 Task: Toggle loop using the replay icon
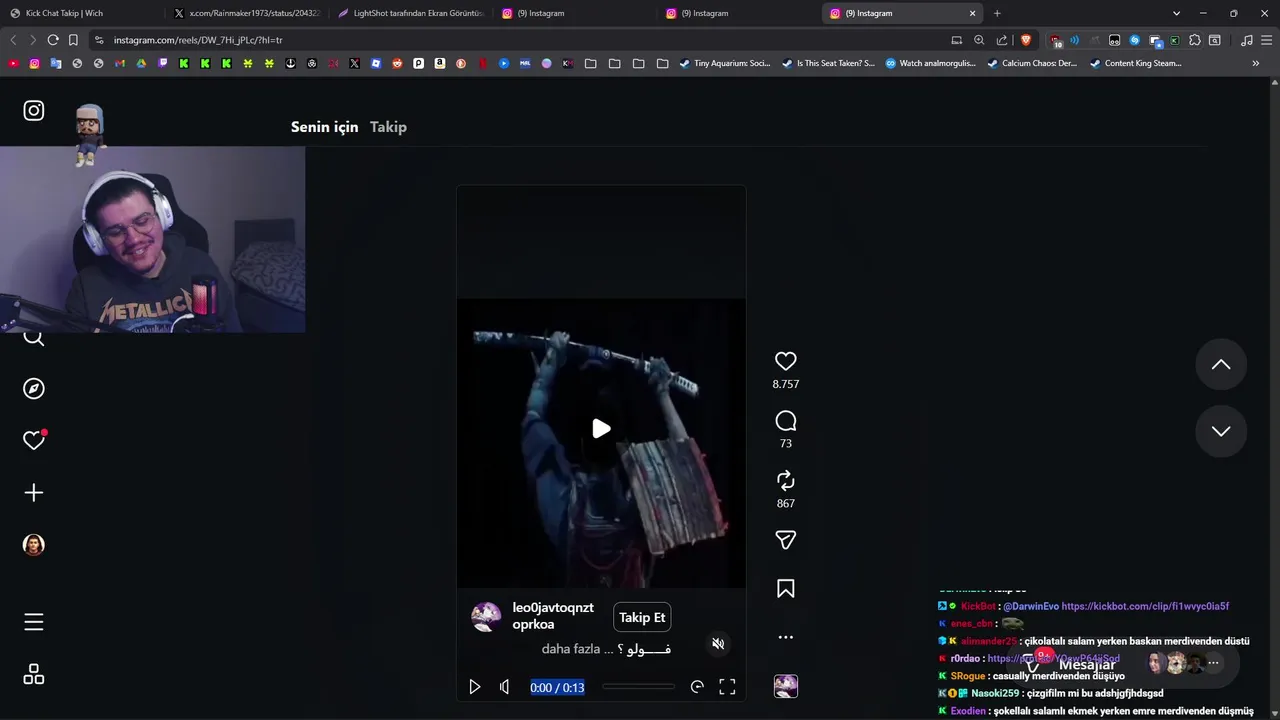tap(697, 687)
